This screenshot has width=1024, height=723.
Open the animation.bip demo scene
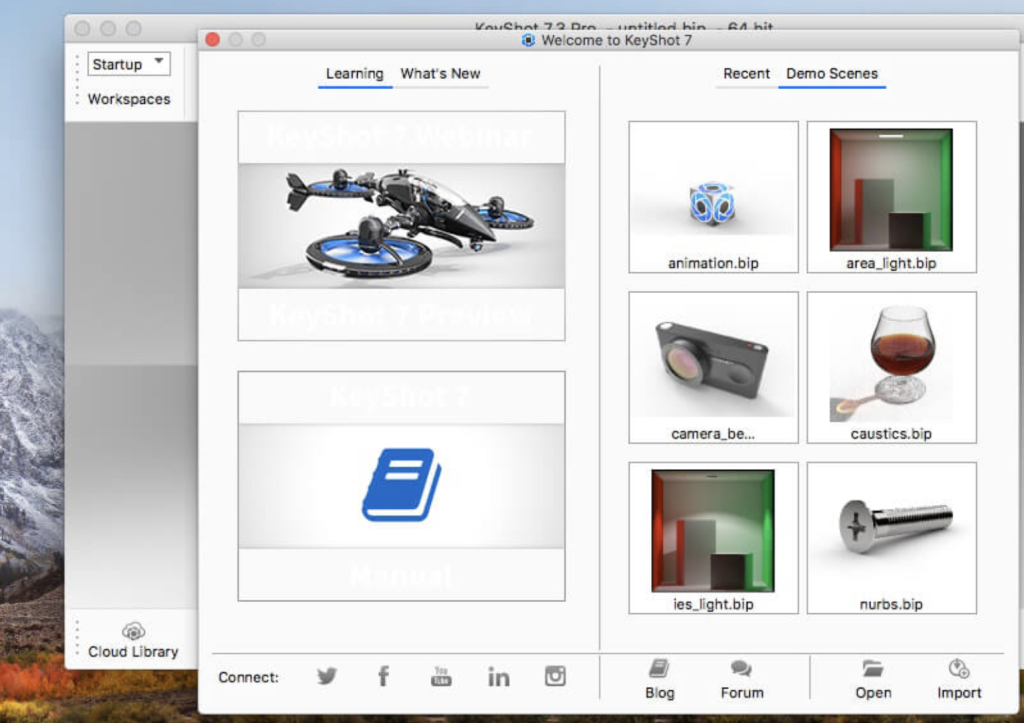713,197
